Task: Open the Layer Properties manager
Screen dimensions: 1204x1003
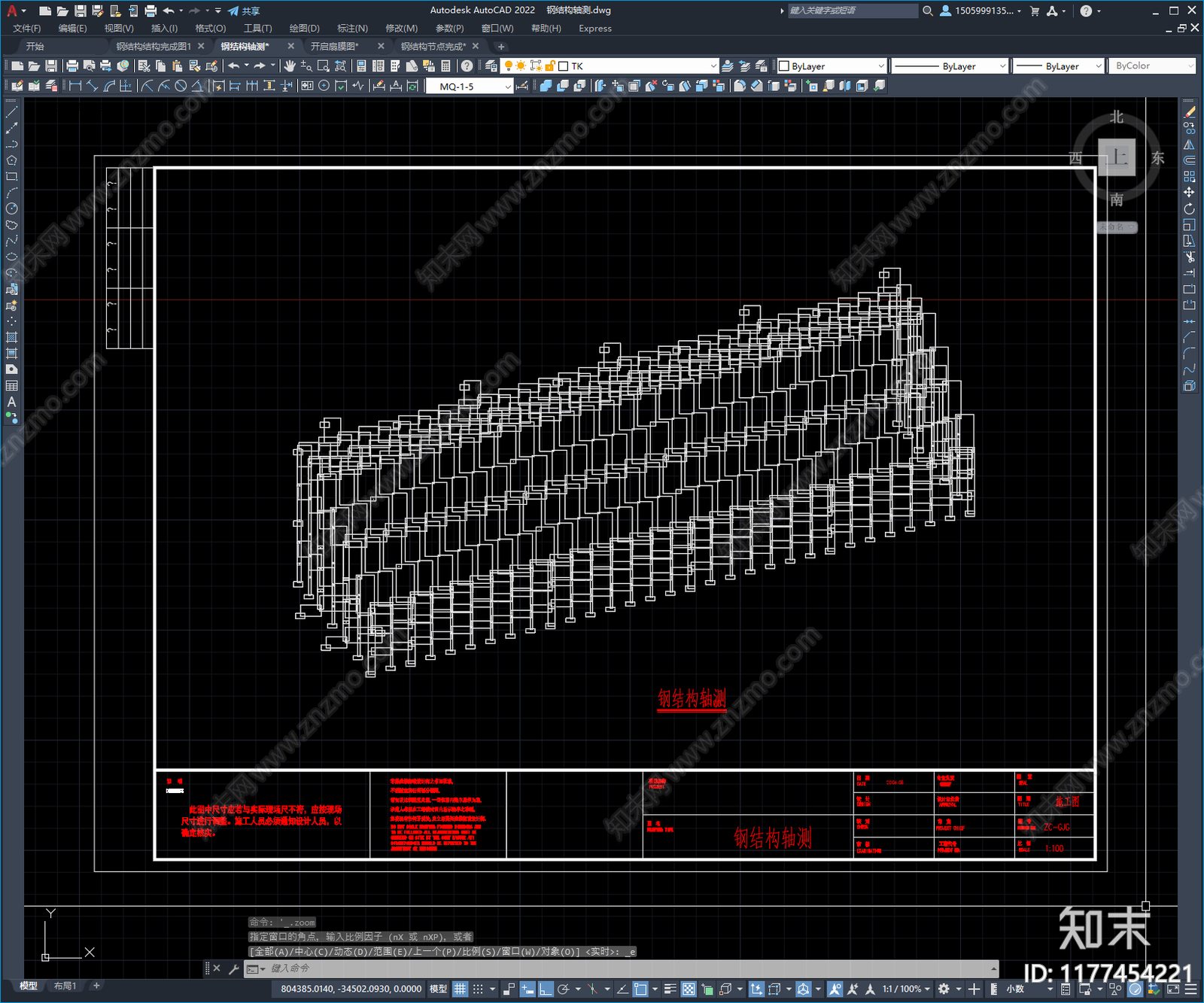Action: [x=491, y=66]
